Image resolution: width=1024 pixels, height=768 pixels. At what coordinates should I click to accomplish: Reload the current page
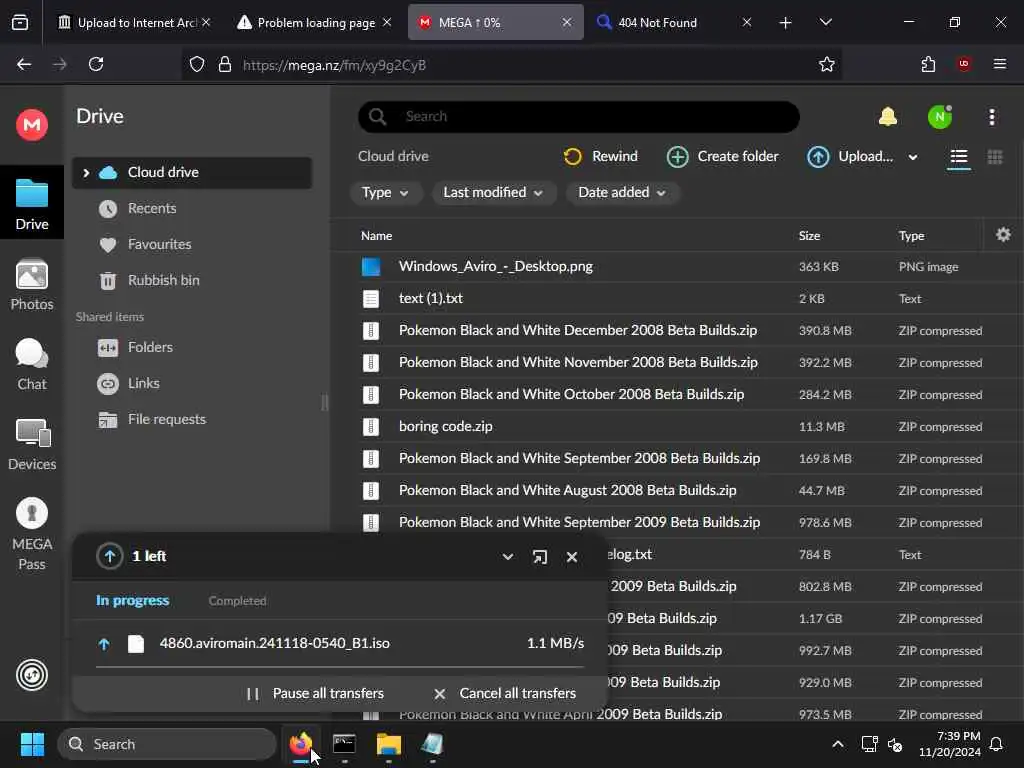click(96, 64)
